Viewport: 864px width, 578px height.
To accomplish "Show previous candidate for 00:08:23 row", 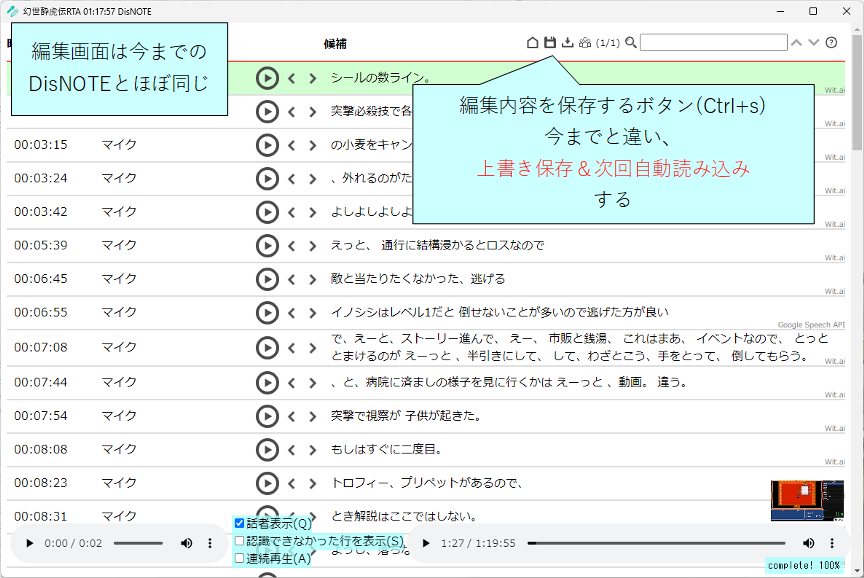I will pos(291,484).
